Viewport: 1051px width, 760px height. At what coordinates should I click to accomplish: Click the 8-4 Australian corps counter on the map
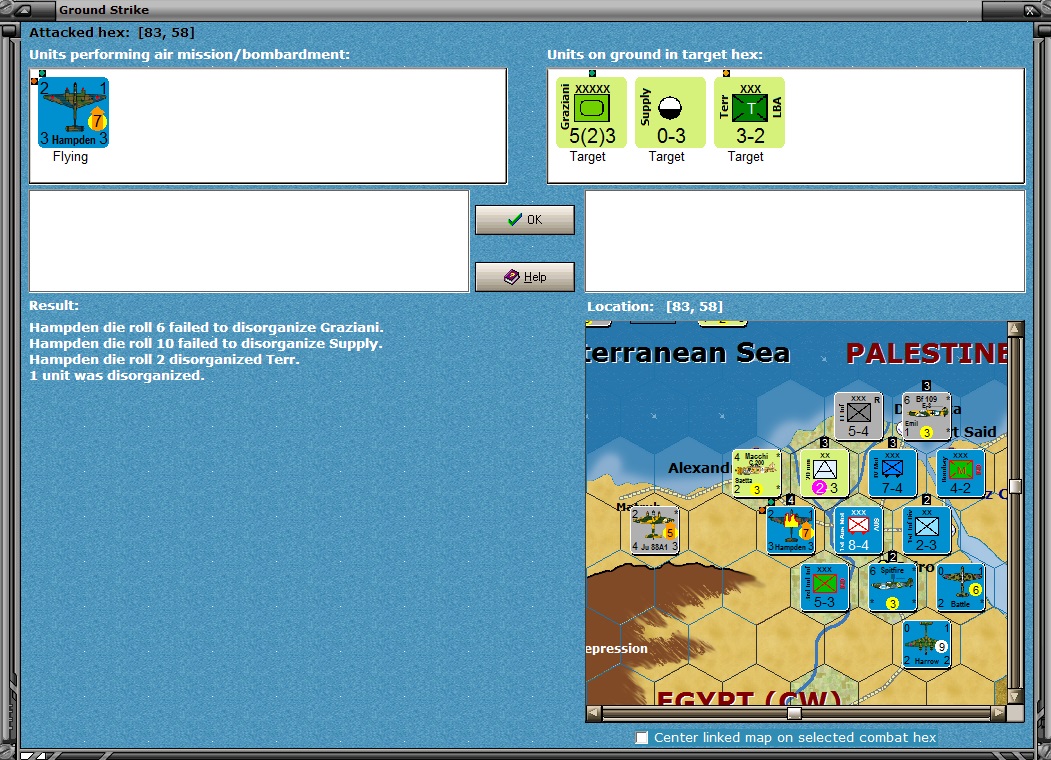pyautogui.click(x=859, y=530)
